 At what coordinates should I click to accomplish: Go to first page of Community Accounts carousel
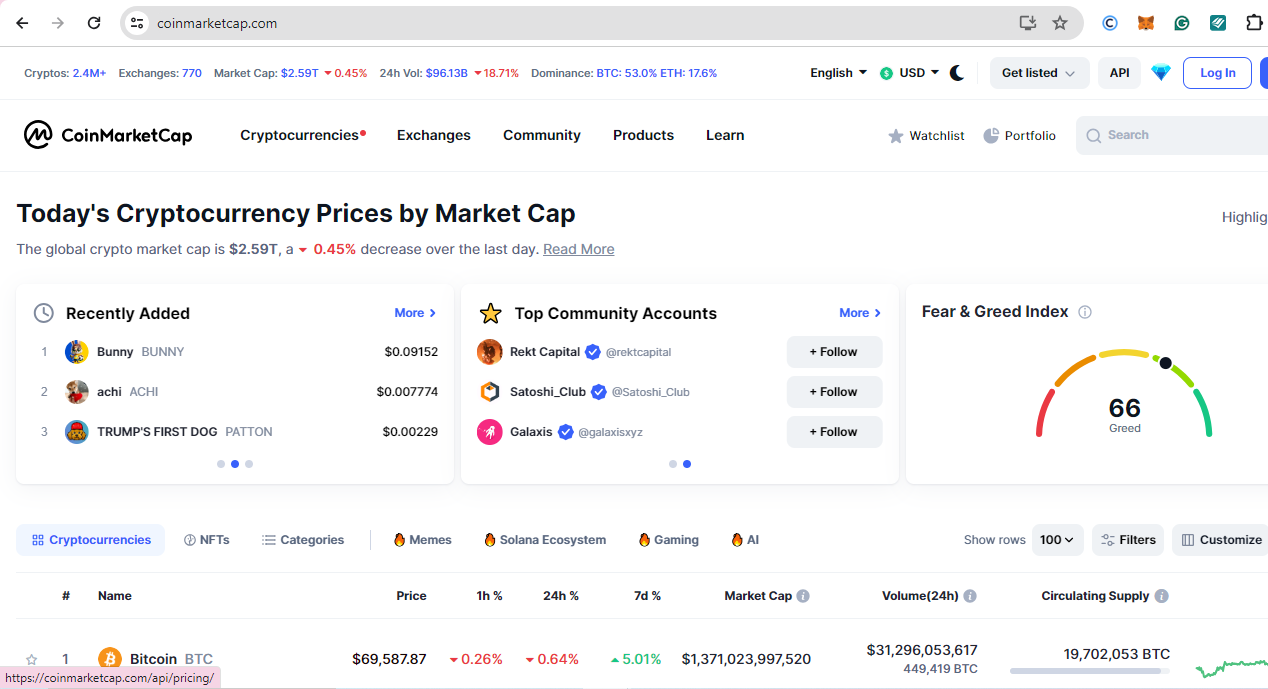(x=673, y=464)
